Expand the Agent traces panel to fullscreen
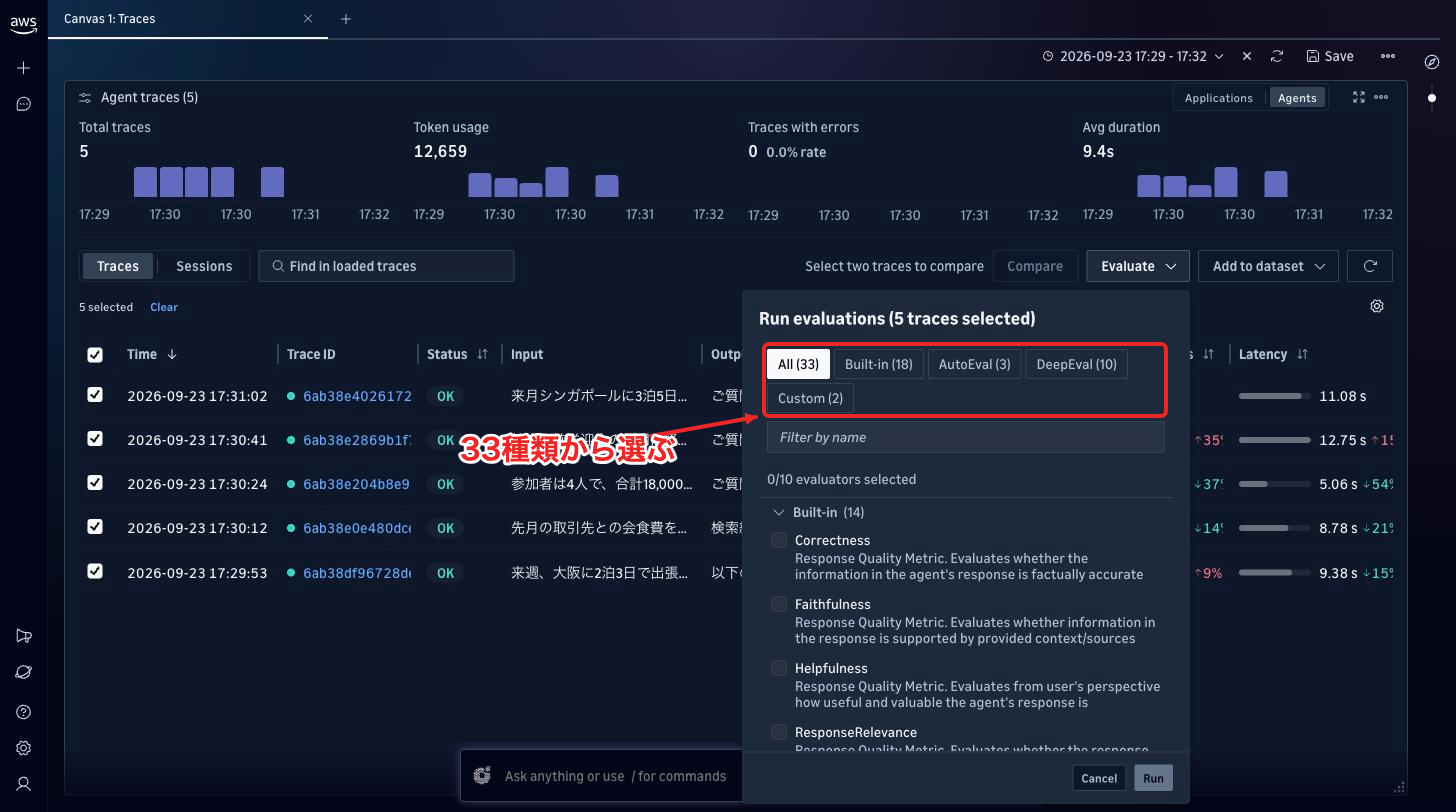The width and height of the screenshot is (1456, 812). (x=1358, y=97)
